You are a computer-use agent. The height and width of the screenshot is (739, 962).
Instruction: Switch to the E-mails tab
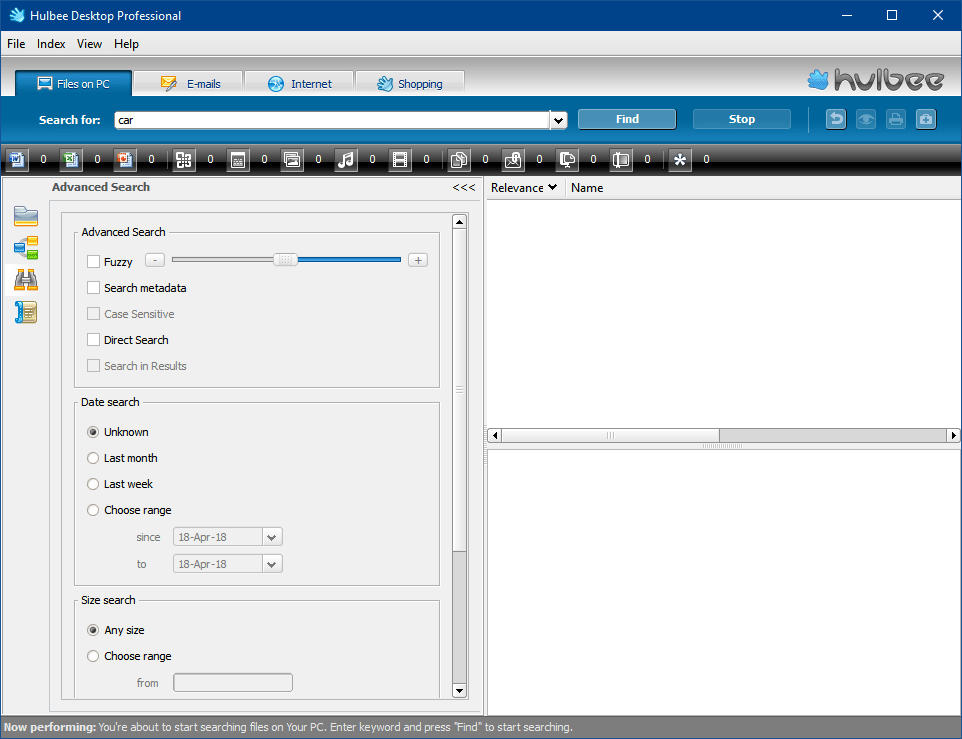pyautogui.click(x=189, y=82)
